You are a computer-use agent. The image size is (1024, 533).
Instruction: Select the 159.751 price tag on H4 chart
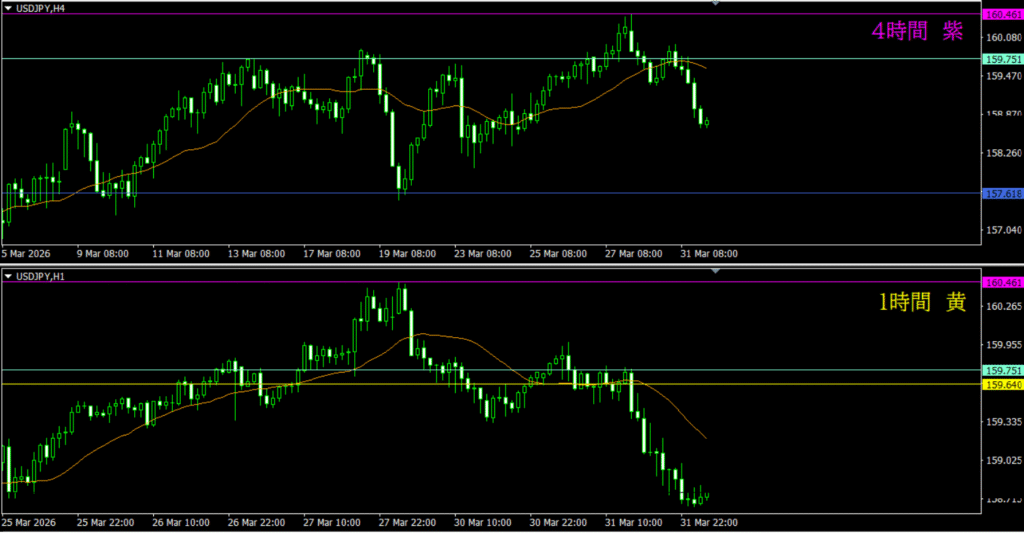tap(1002, 59)
